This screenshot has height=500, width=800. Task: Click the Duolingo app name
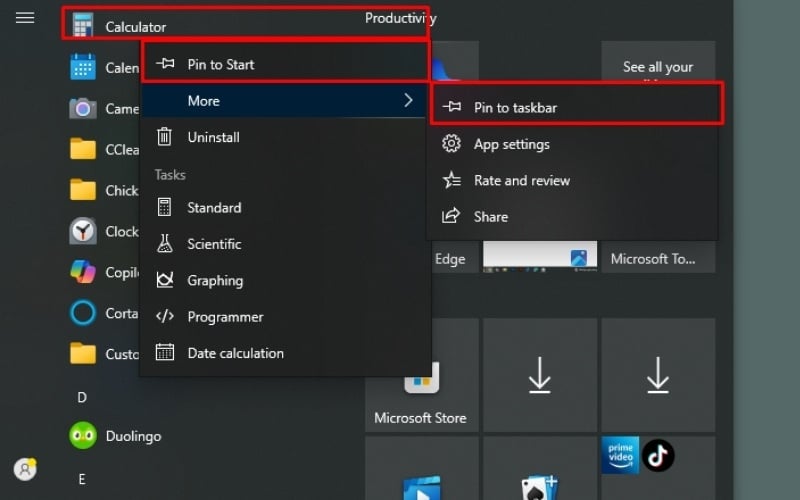[x=134, y=436]
